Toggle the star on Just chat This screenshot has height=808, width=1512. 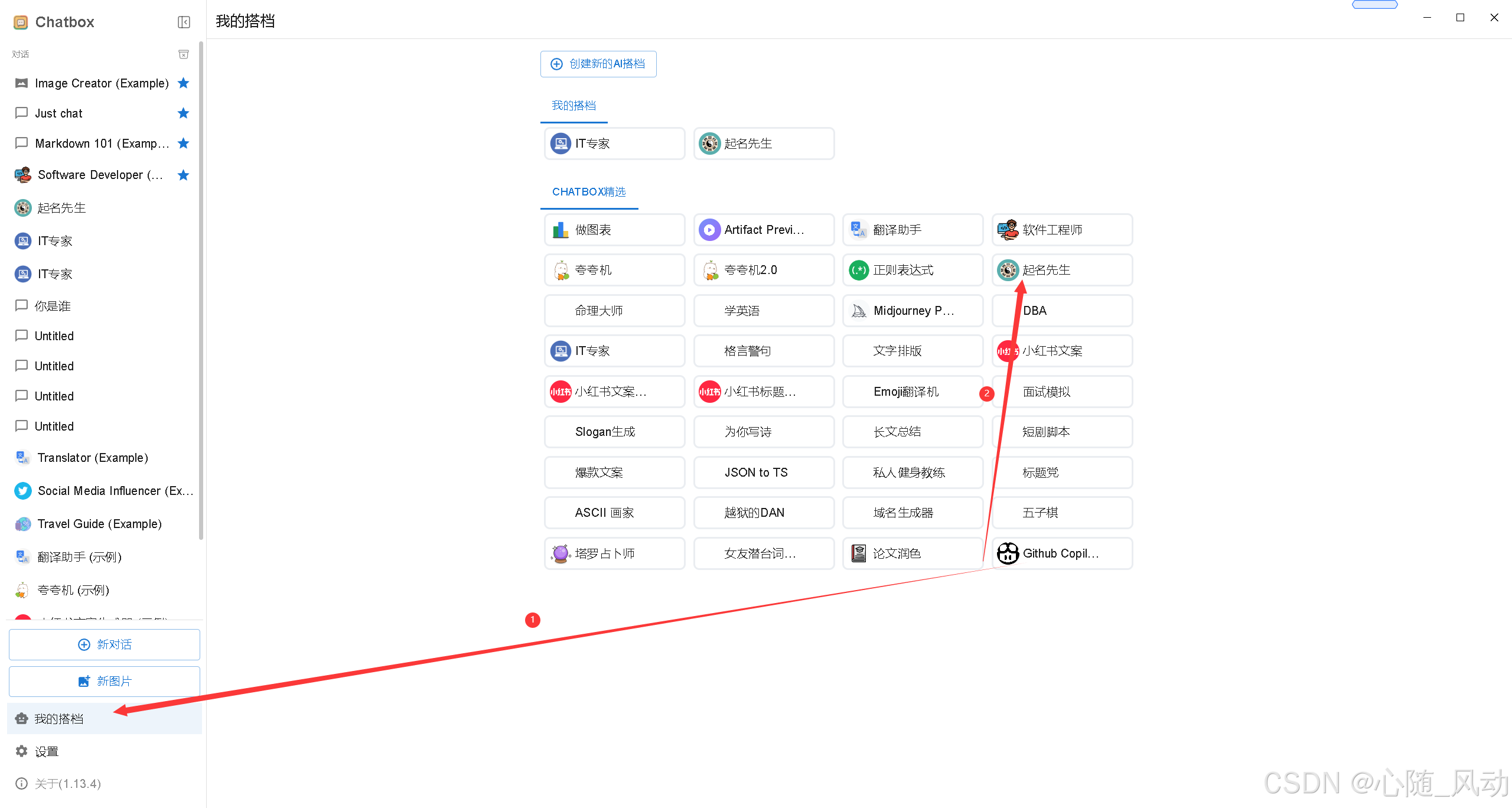[x=183, y=113]
